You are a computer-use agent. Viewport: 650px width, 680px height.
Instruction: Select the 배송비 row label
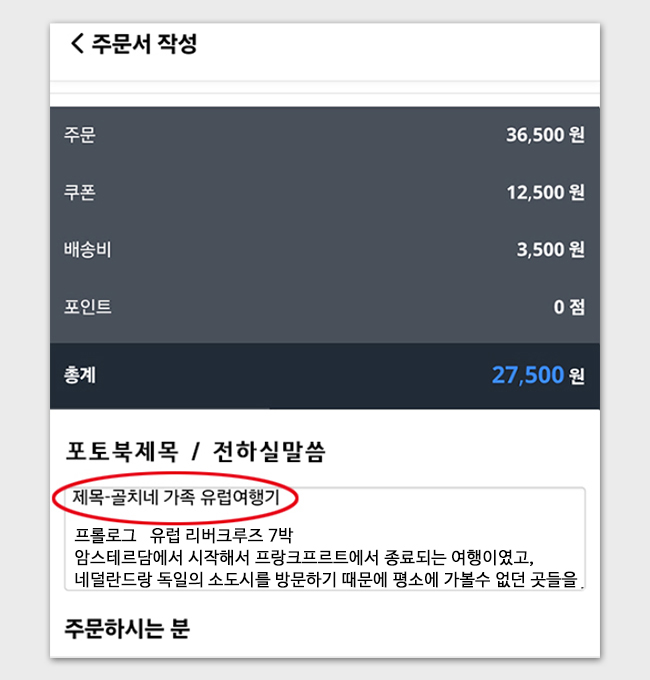click(x=88, y=249)
